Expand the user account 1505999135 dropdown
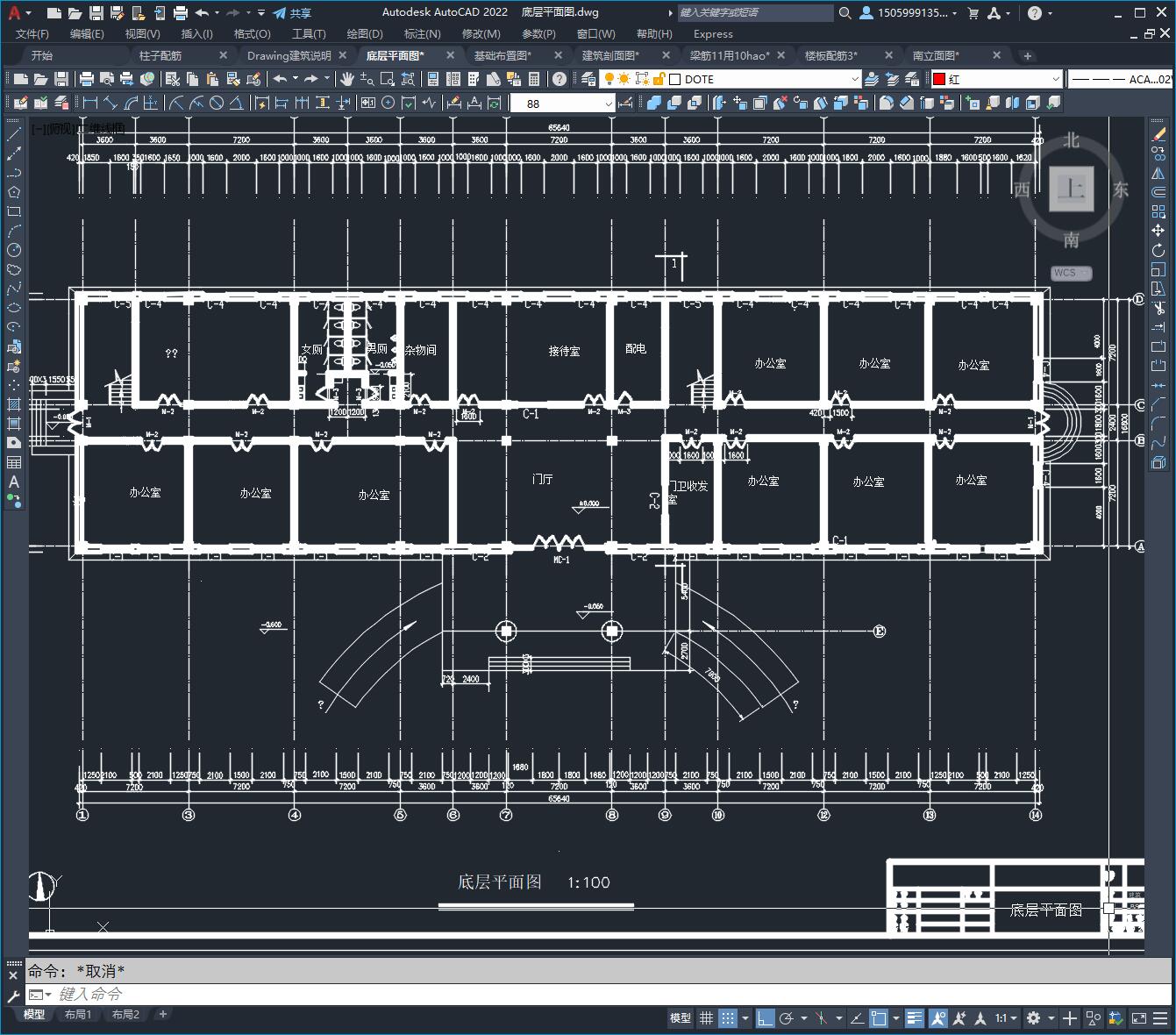This screenshot has height=1035, width=1176. click(x=909, y=13)
